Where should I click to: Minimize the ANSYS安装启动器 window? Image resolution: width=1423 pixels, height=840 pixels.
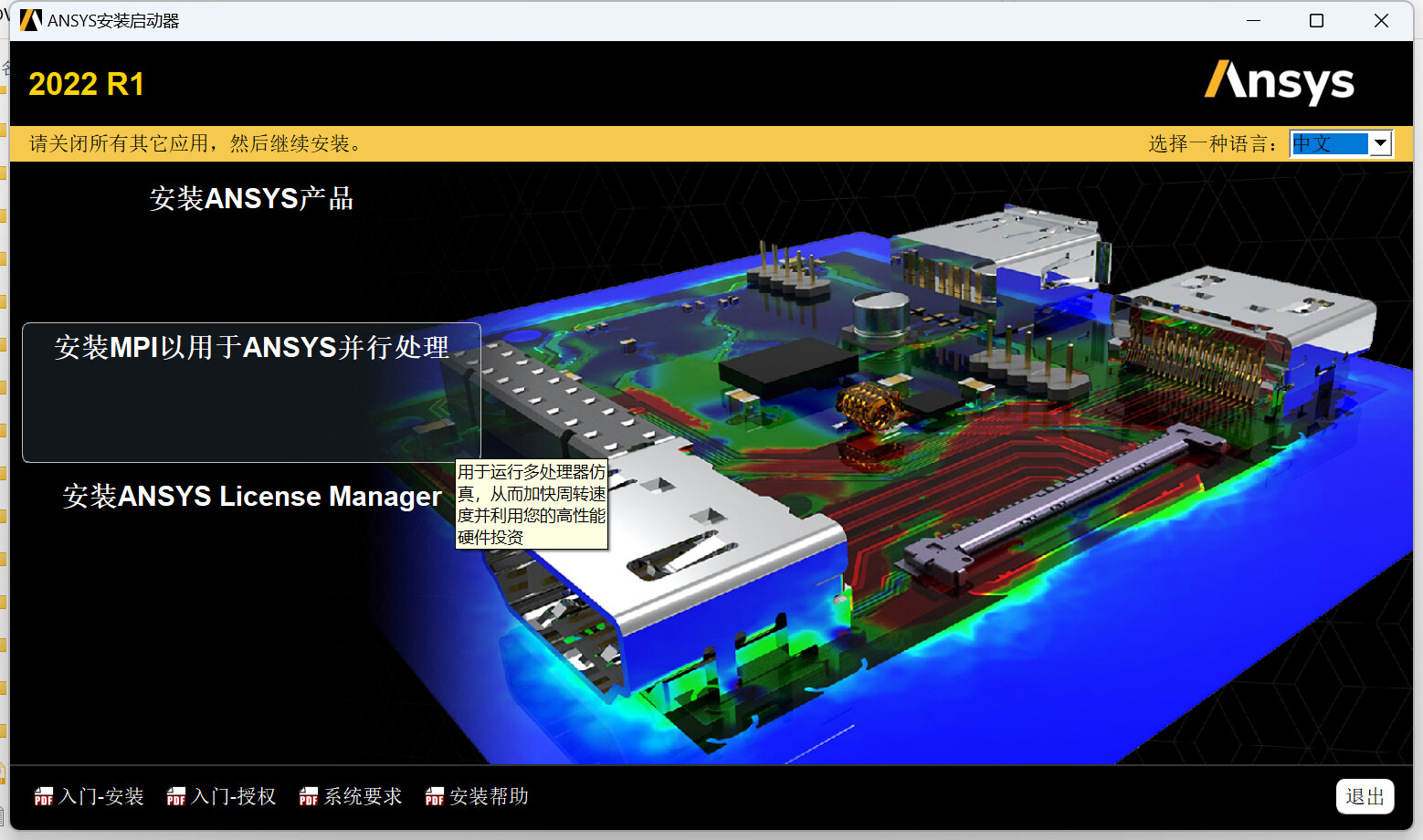coord(1253,20)
